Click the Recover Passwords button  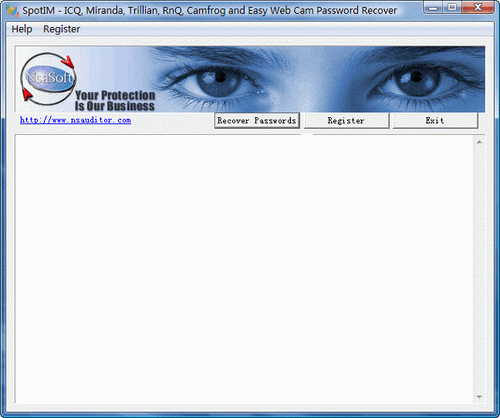257,121
